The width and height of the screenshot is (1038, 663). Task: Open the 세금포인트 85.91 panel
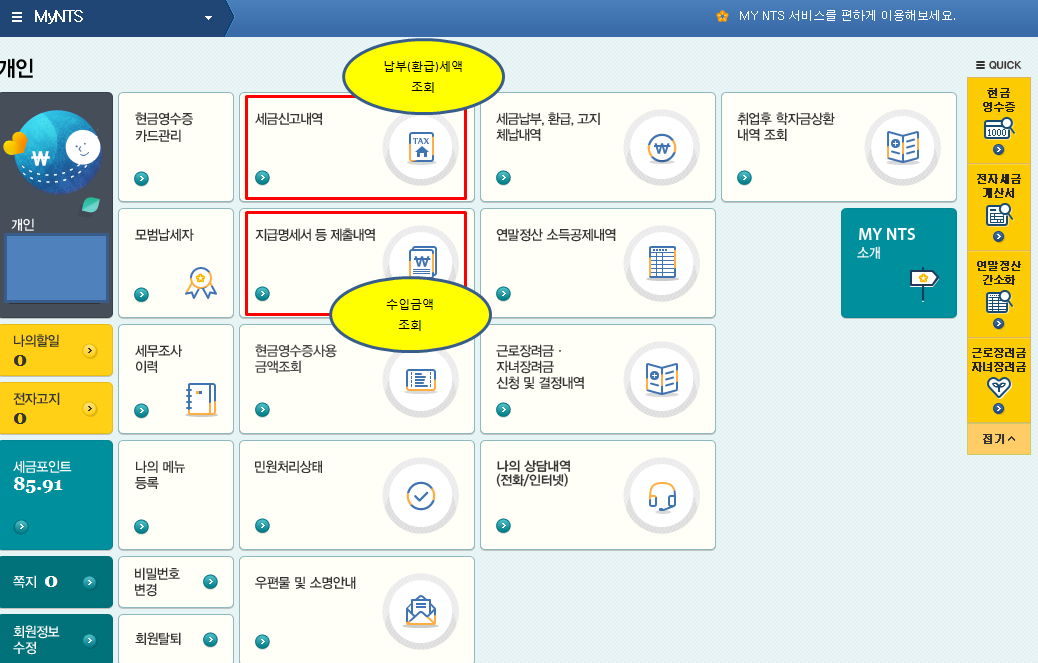click(x=56, y=494)
